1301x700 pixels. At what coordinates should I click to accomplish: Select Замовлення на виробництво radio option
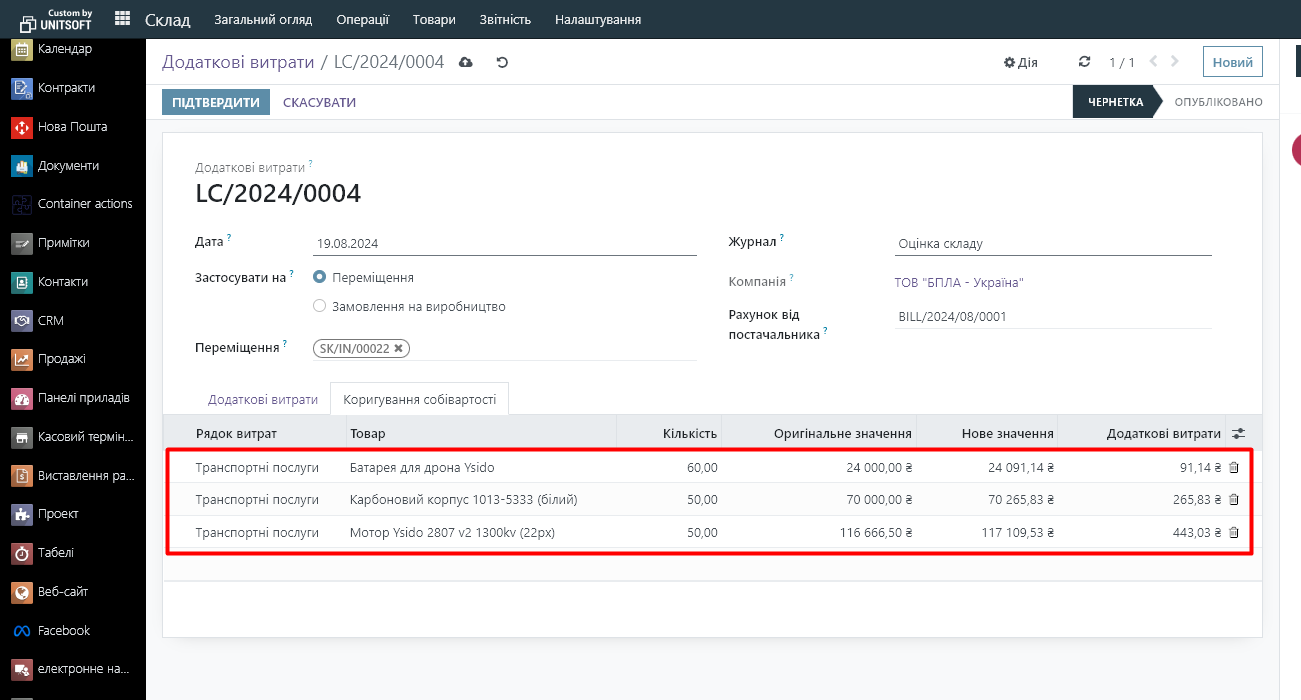[320, 306]
